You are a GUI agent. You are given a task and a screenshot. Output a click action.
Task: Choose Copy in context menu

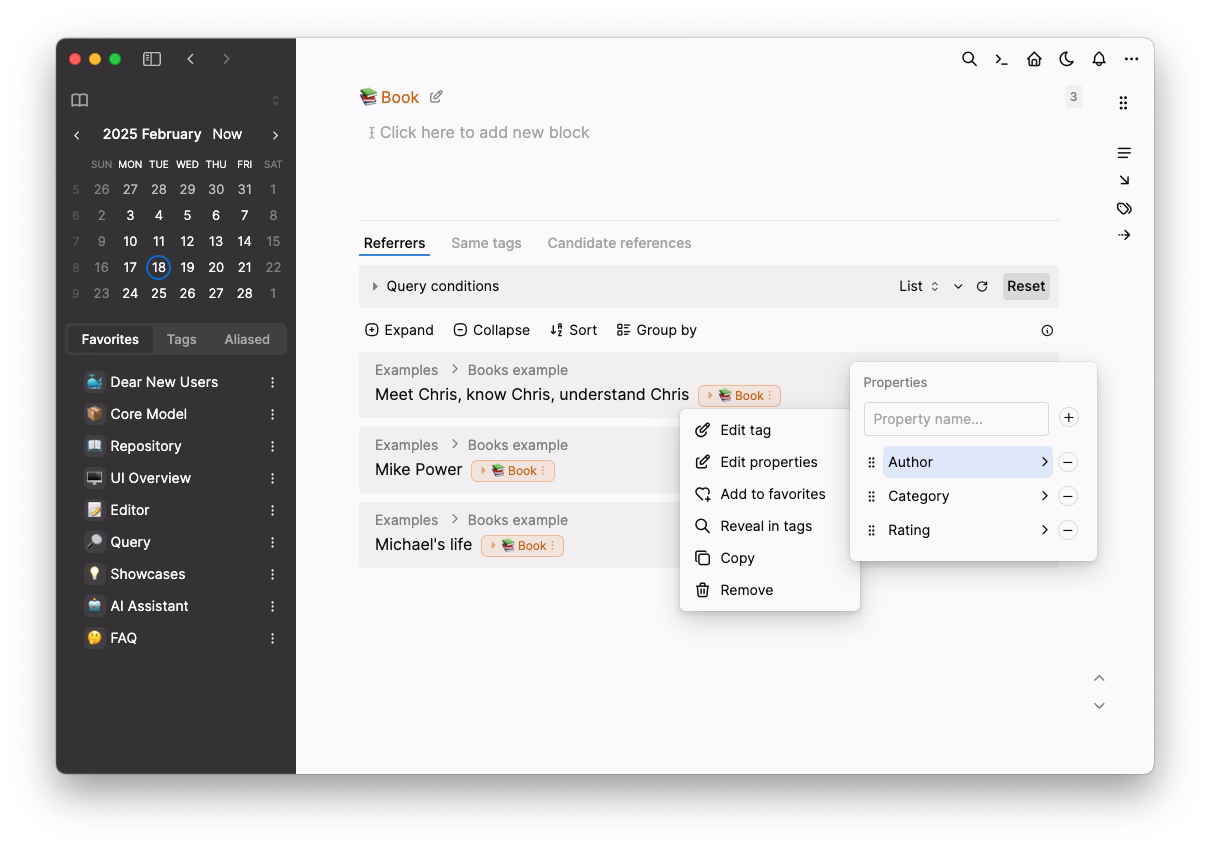tap(770, 558)
